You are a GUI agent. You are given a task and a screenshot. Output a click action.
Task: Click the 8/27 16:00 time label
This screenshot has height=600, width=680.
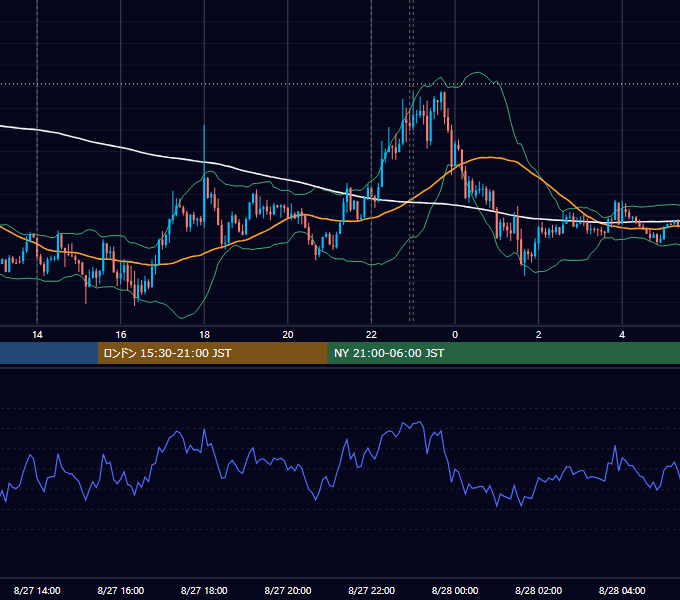coord(121,590)
